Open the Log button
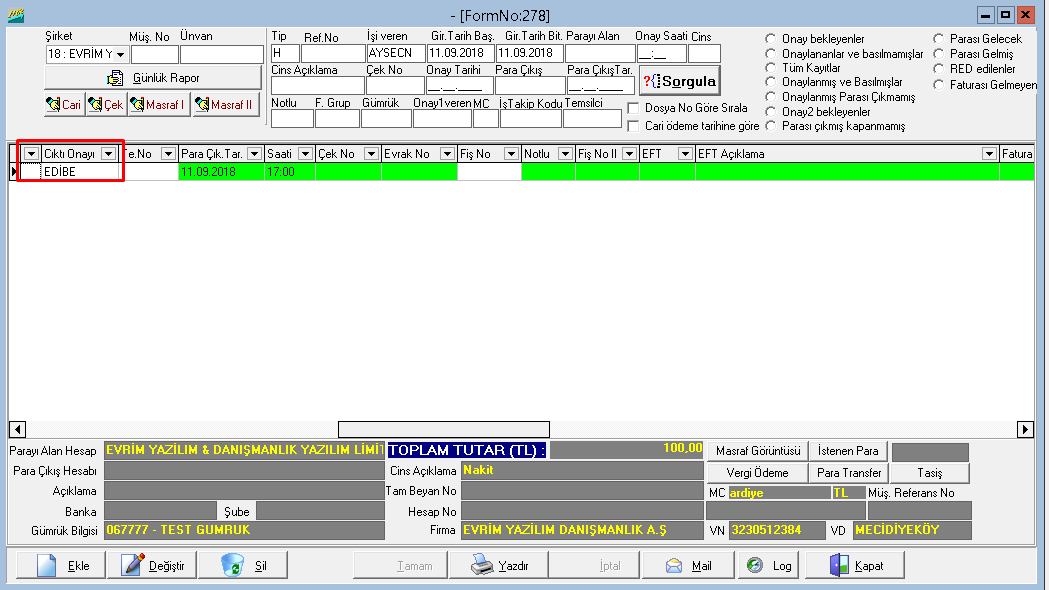 click(x=769, y=565)
